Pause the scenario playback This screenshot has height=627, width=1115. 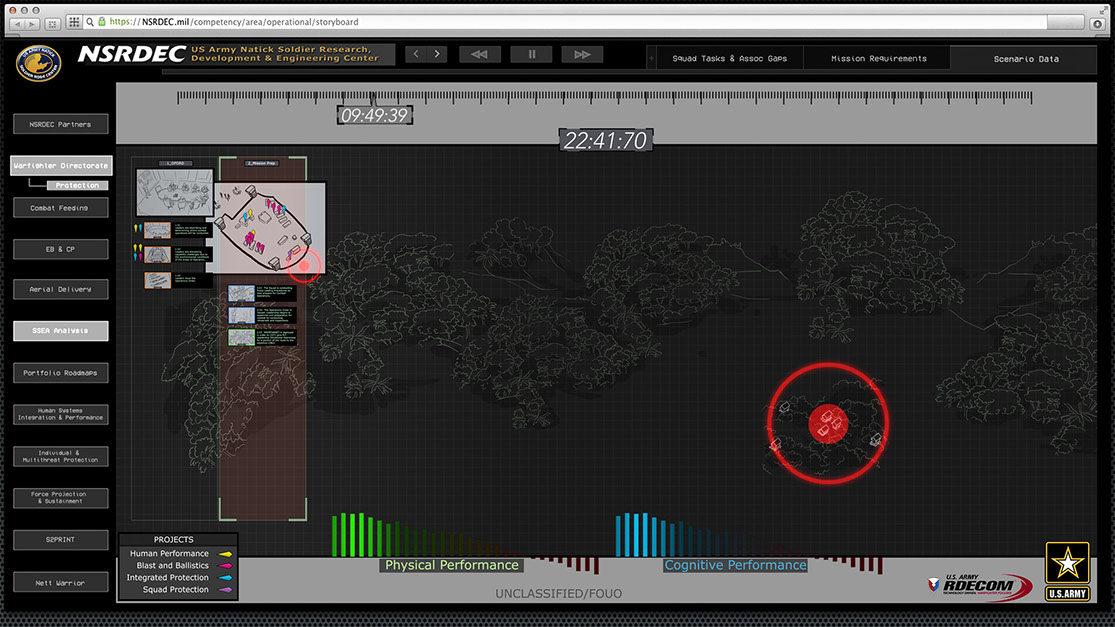coord(531,54)
